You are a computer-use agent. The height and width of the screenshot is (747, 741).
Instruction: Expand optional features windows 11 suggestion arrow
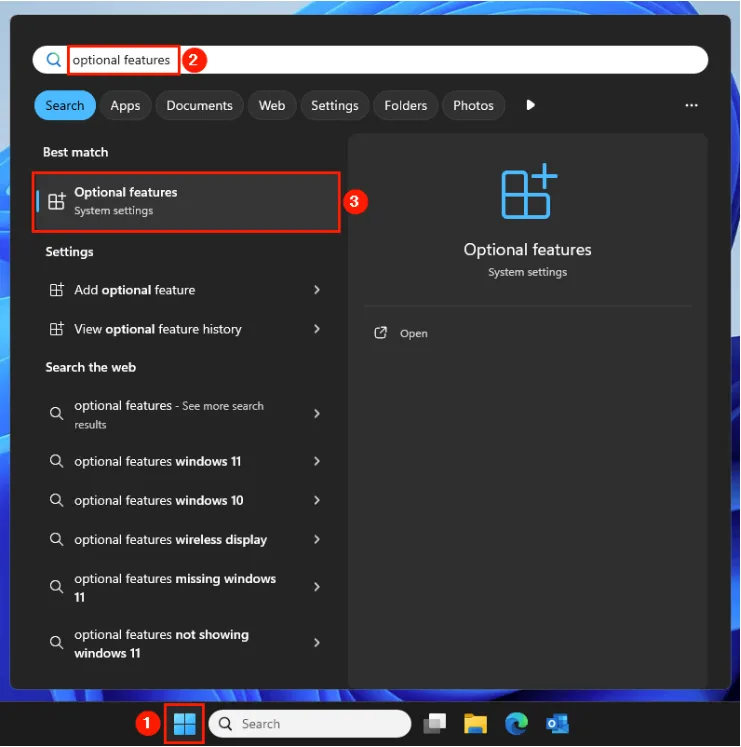tap(317, 461)
